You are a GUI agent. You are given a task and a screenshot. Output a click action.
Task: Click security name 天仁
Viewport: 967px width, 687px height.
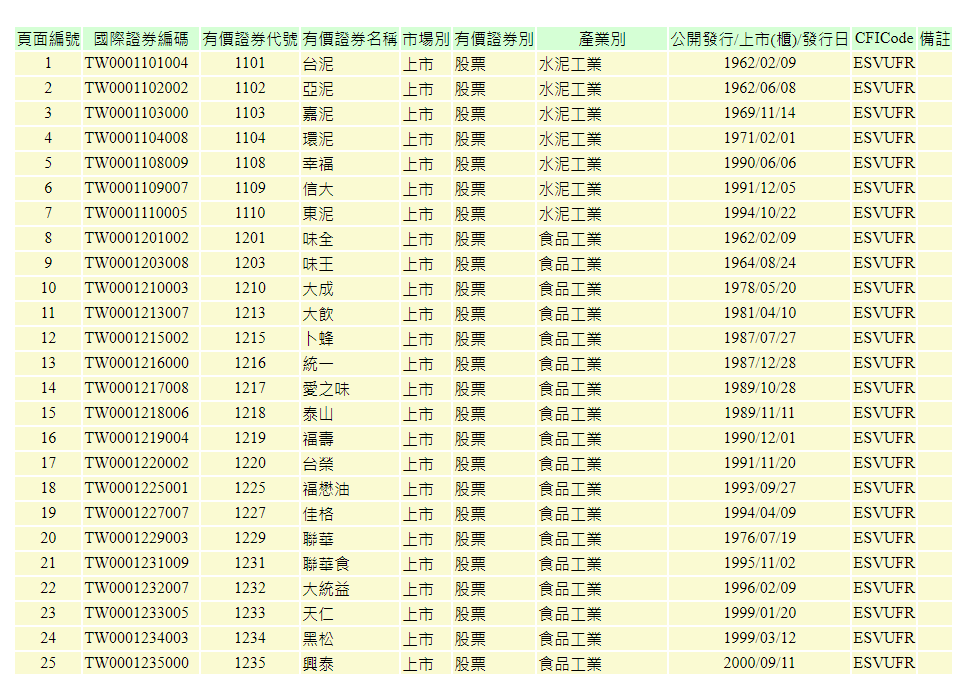click(x=318, y=614)
